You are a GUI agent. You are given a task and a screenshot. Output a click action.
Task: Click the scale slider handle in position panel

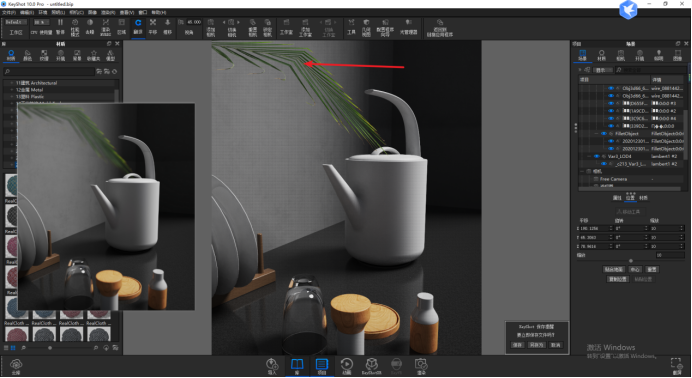click(x=631, y=261)
